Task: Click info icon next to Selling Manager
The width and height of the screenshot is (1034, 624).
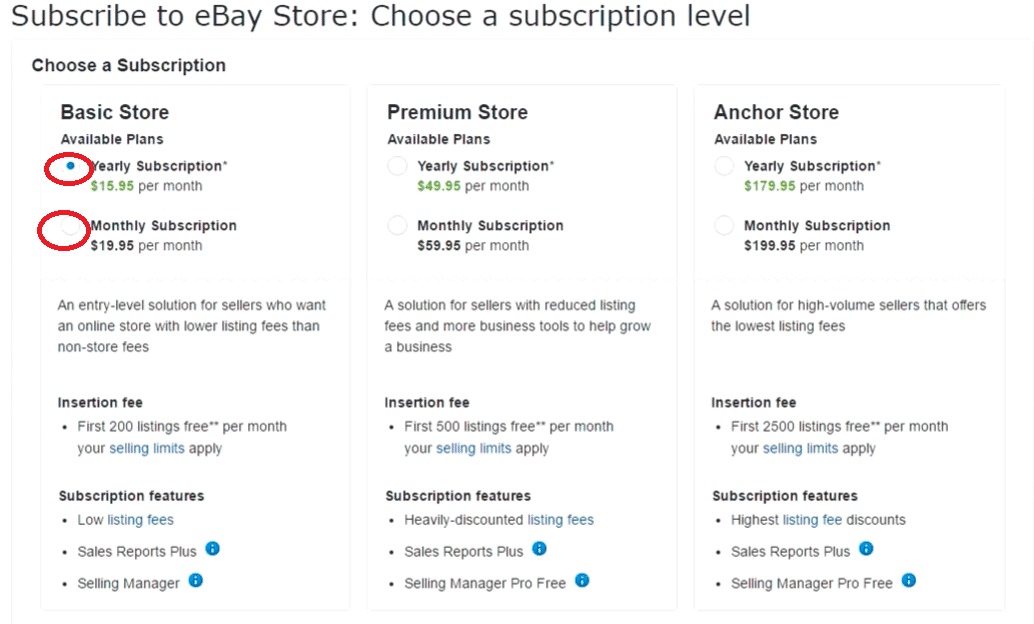Action: click(x=196, y=580)
